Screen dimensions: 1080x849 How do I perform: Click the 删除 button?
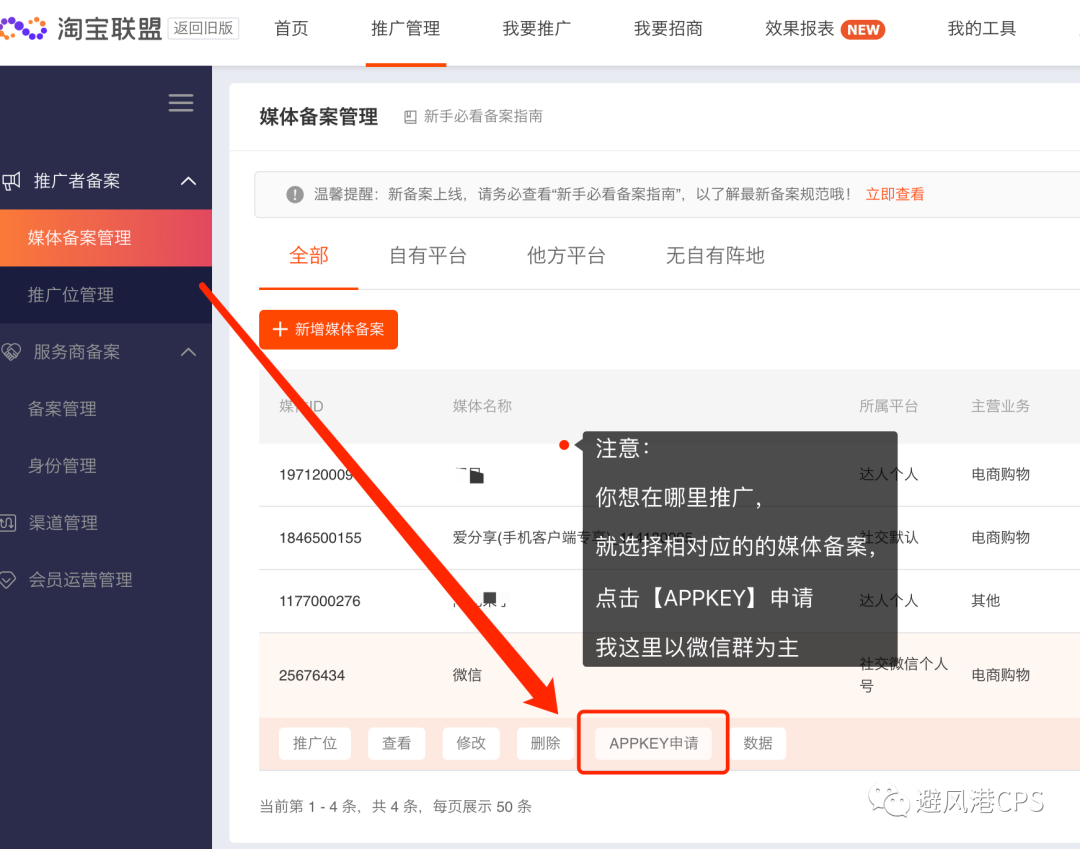point(546,743)
